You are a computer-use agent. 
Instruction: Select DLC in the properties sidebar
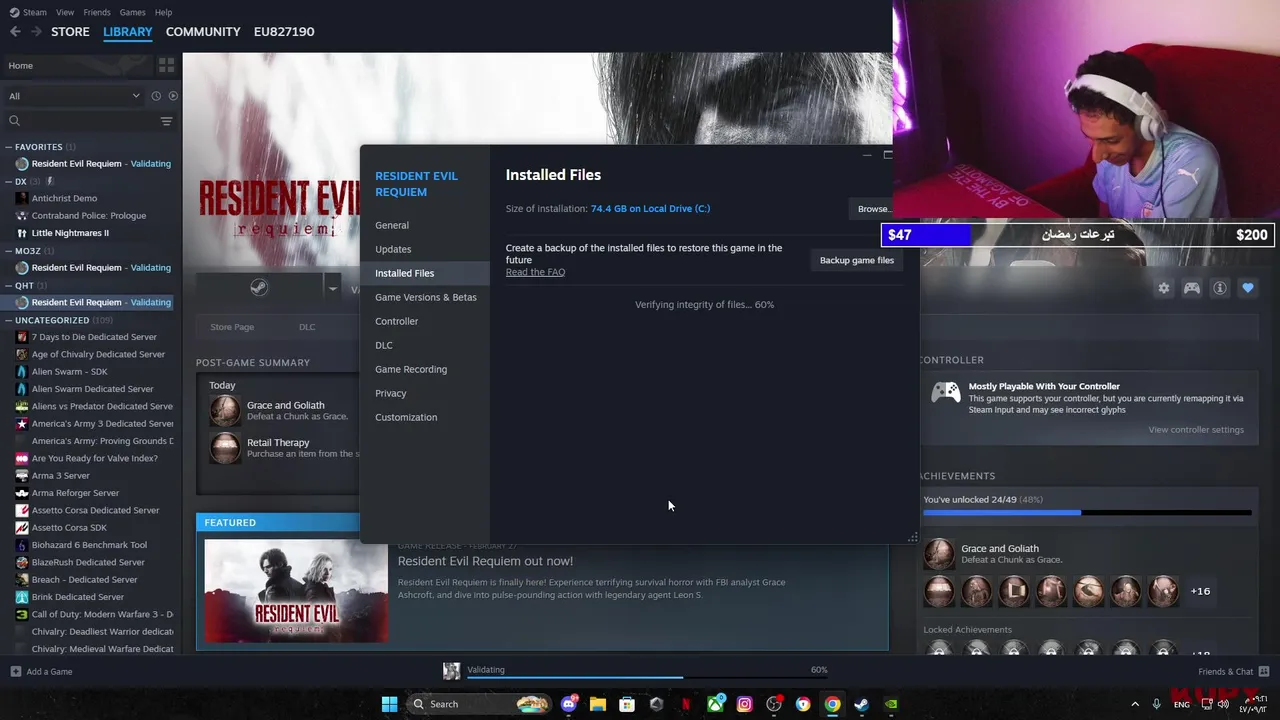click(x=424, y=345)
